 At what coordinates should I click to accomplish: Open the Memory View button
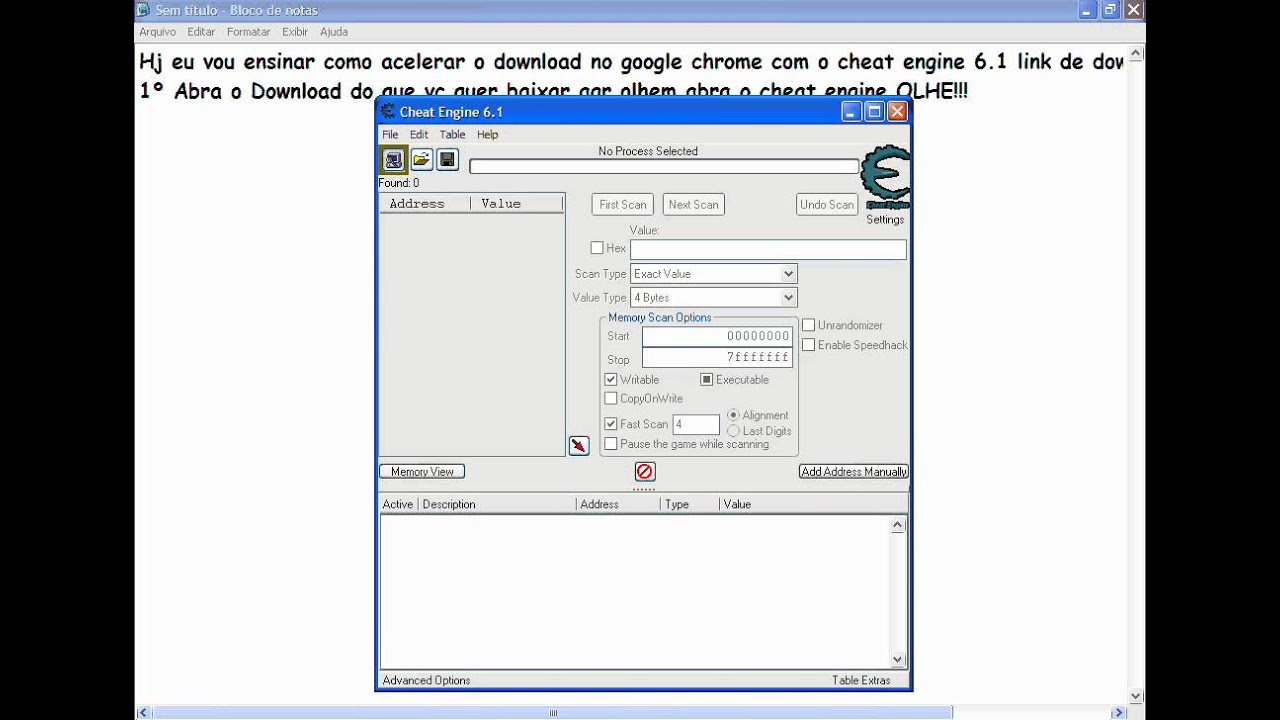pyautogui.click(x=422, y=472)
